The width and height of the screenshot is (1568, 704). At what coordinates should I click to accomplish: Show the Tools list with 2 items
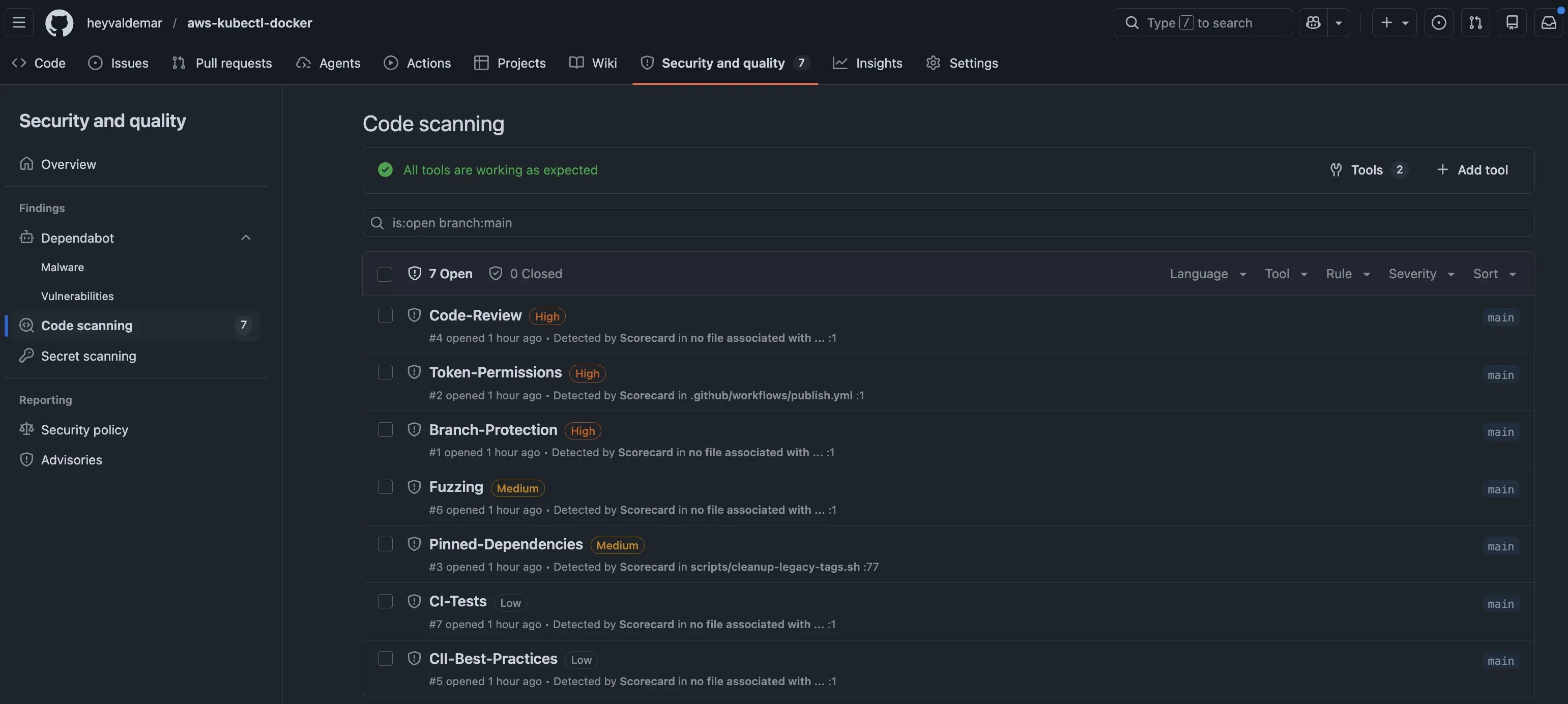(1368, 169)
